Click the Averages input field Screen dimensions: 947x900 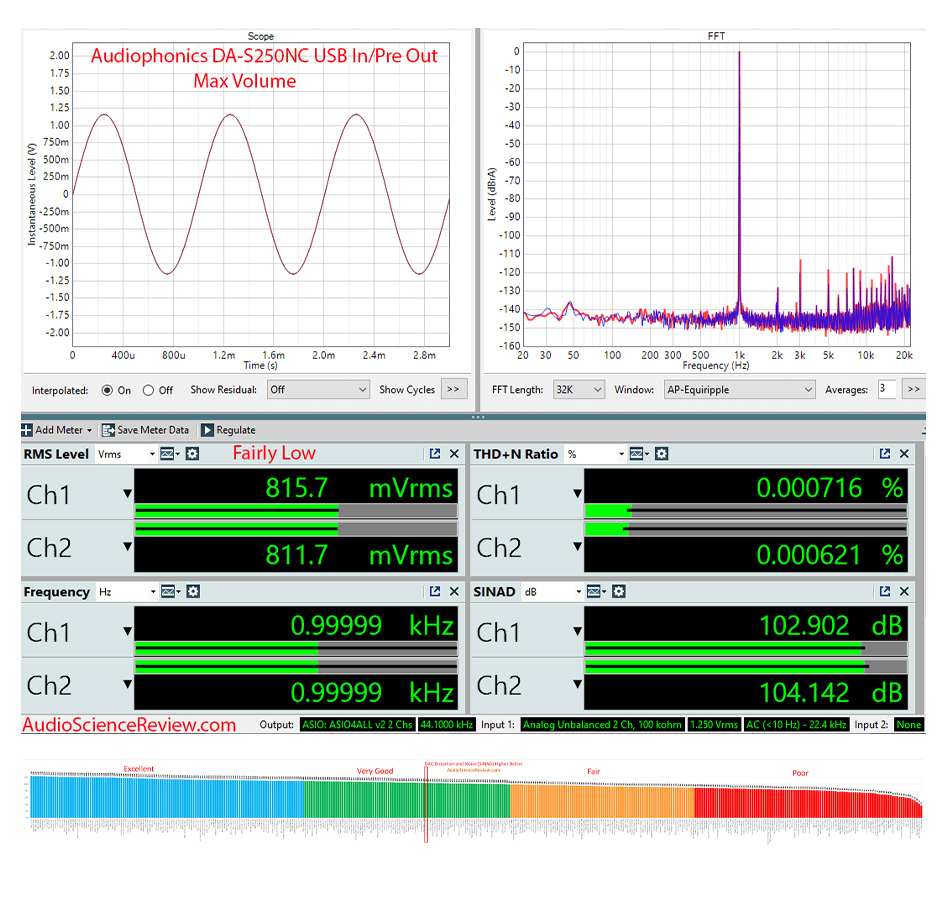pyautogui.click(x=886, y=389)
